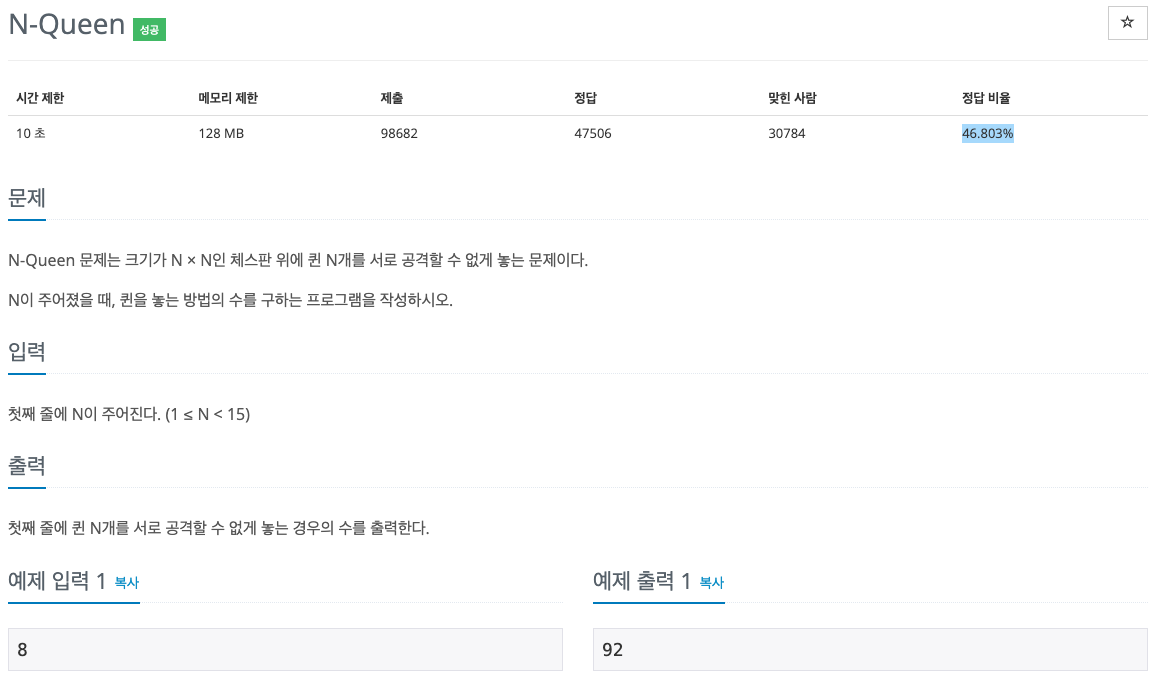Click the 메모리 제한 column header
Image resolution: width=1159 pixels, height=680 pixels.
pos(228,98)
